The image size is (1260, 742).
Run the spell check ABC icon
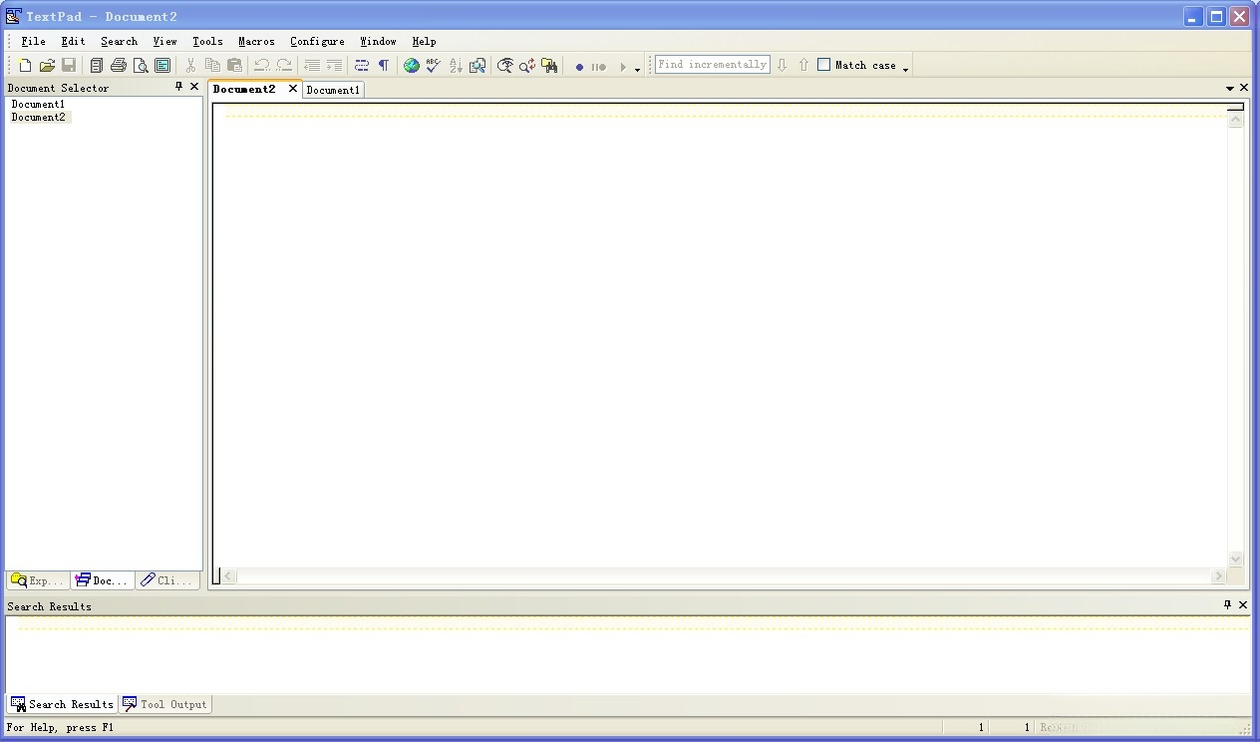click(x=433, y=65)
